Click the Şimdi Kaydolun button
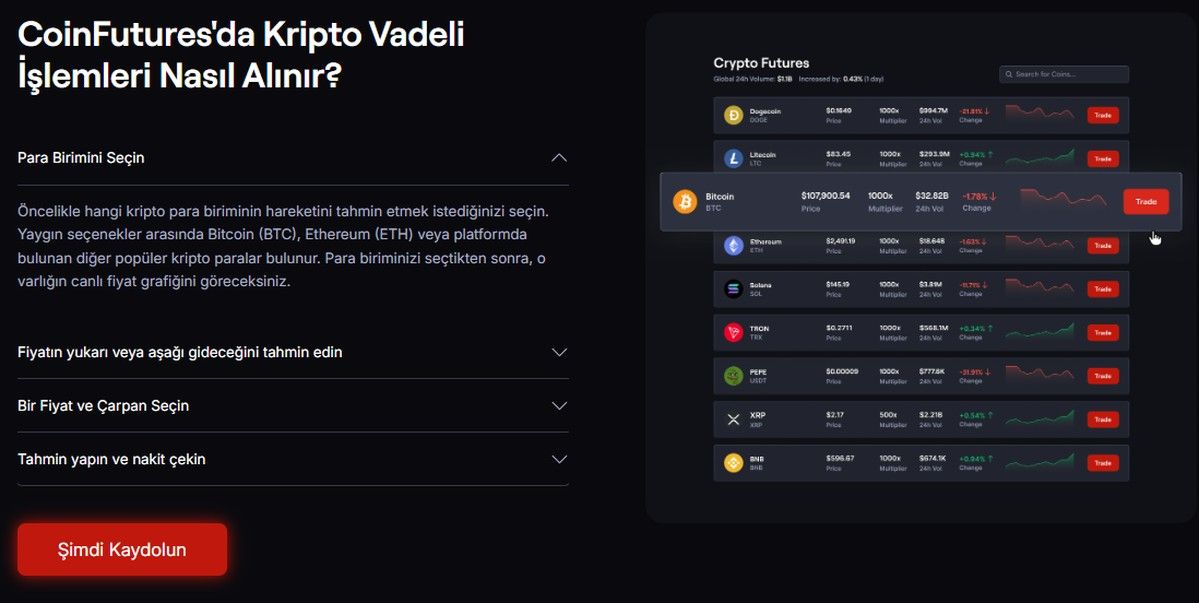The width and height of the screenshot is (1199, 603). tap(121, 548)
